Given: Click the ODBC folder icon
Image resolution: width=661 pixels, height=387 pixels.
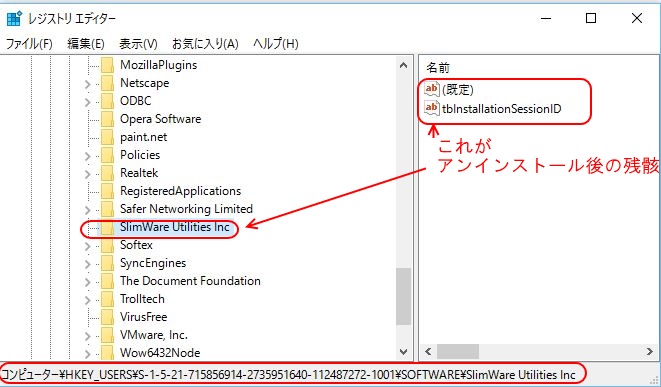Looking at the screenshot, I should [107, 101].
